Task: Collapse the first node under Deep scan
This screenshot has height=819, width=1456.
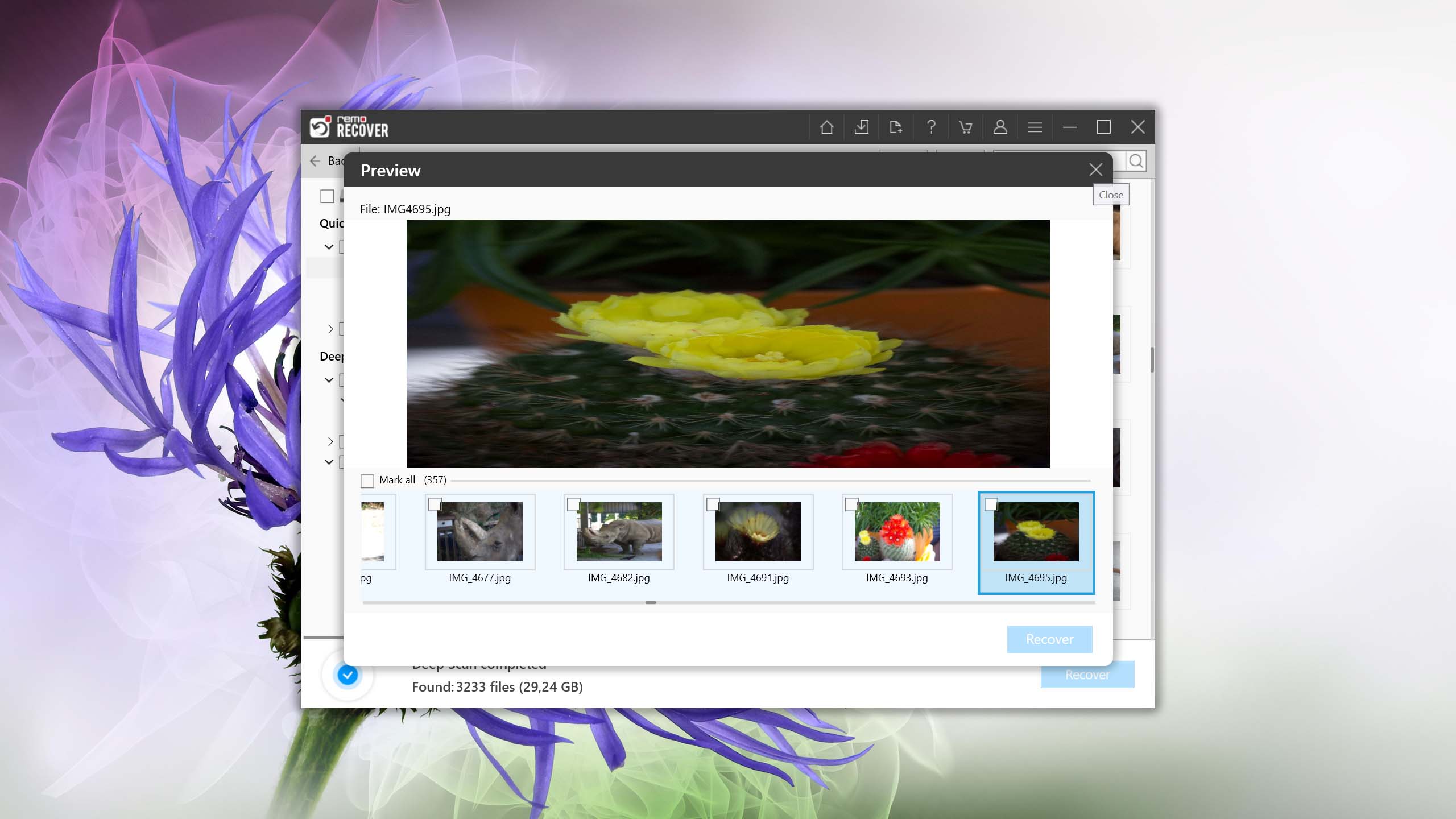Action: (x=329, y=380)
